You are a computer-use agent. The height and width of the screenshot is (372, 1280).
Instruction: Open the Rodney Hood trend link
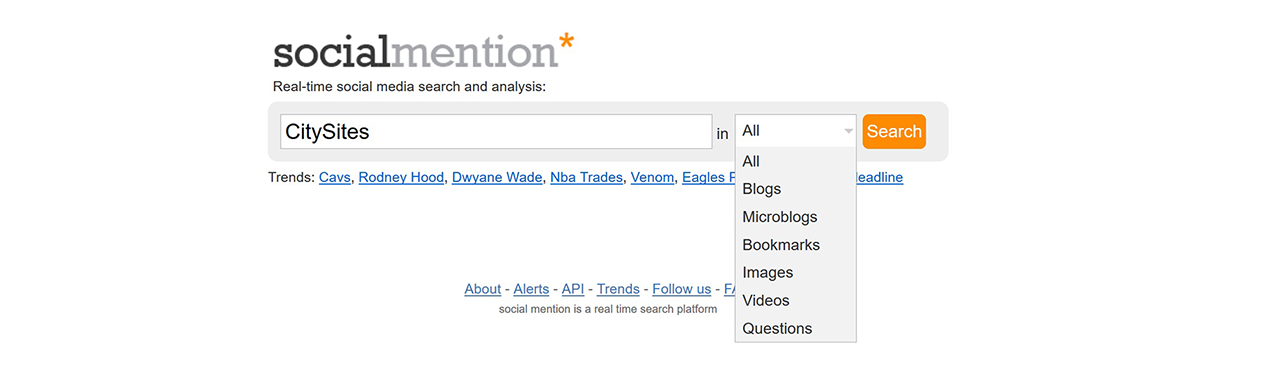(x=401, y=177)
